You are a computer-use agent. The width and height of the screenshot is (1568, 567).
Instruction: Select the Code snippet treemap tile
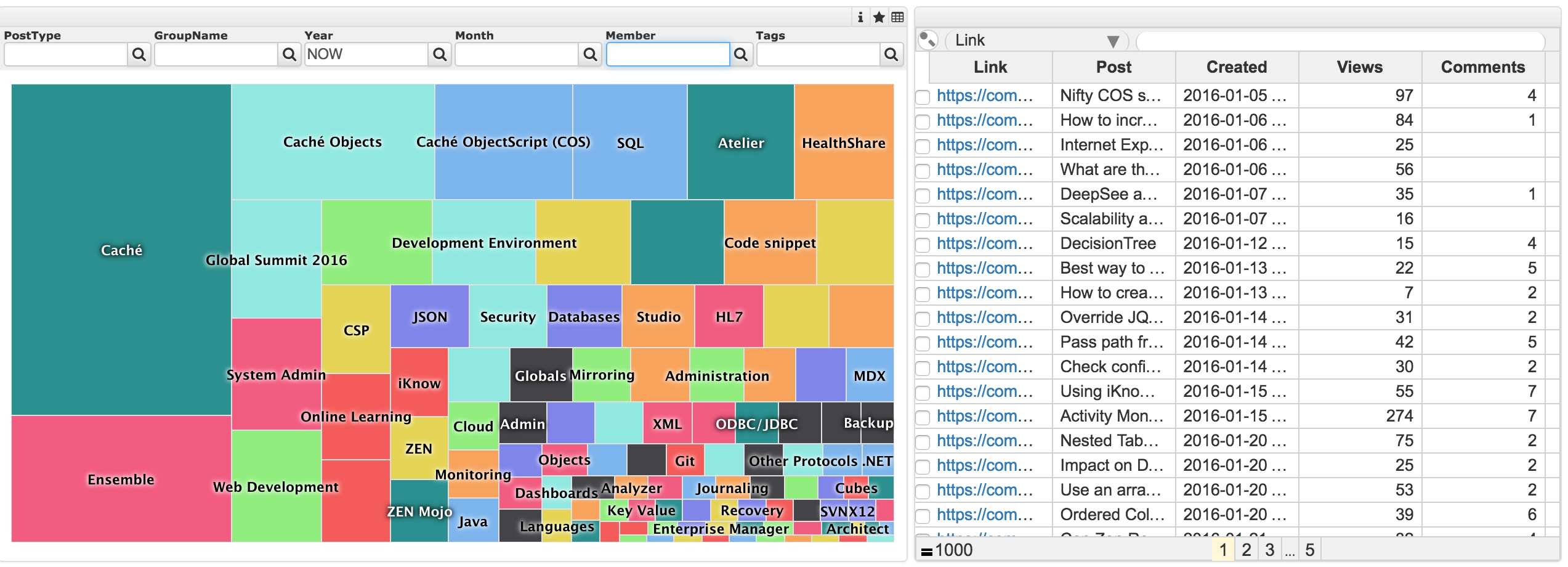770,242
